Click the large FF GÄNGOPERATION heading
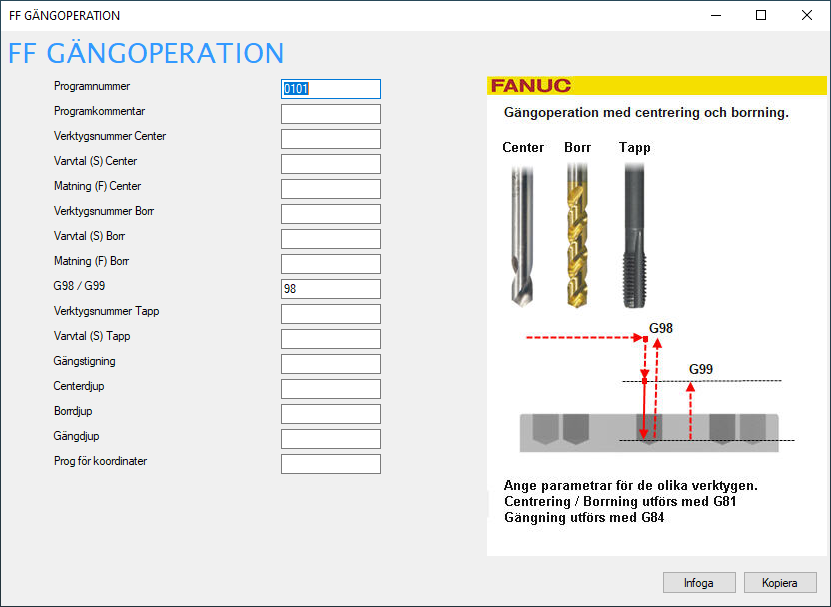Screen dimensions: 831x607 [x=146, y=54]
